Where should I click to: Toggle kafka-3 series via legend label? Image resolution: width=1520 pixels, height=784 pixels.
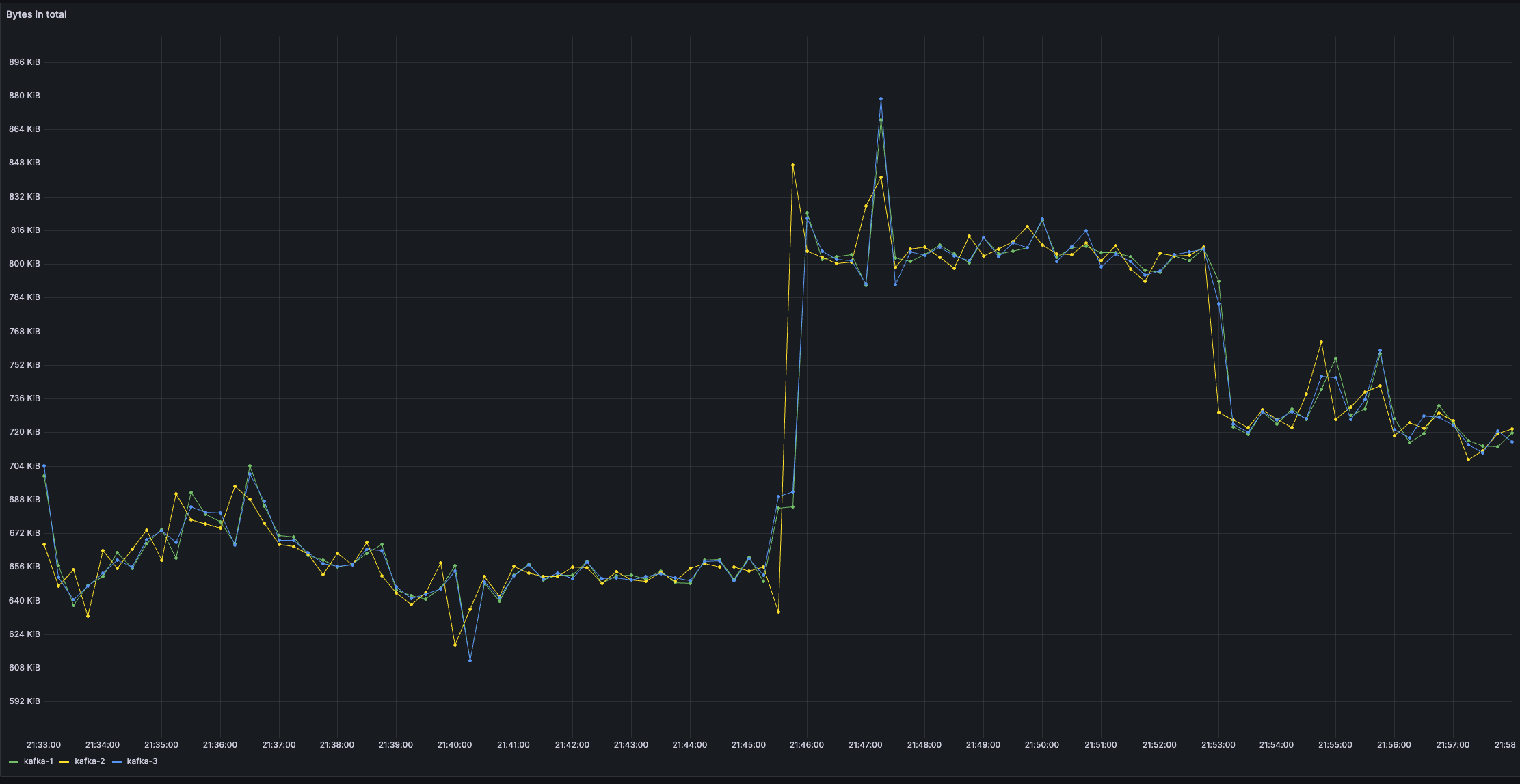[142, 761]
